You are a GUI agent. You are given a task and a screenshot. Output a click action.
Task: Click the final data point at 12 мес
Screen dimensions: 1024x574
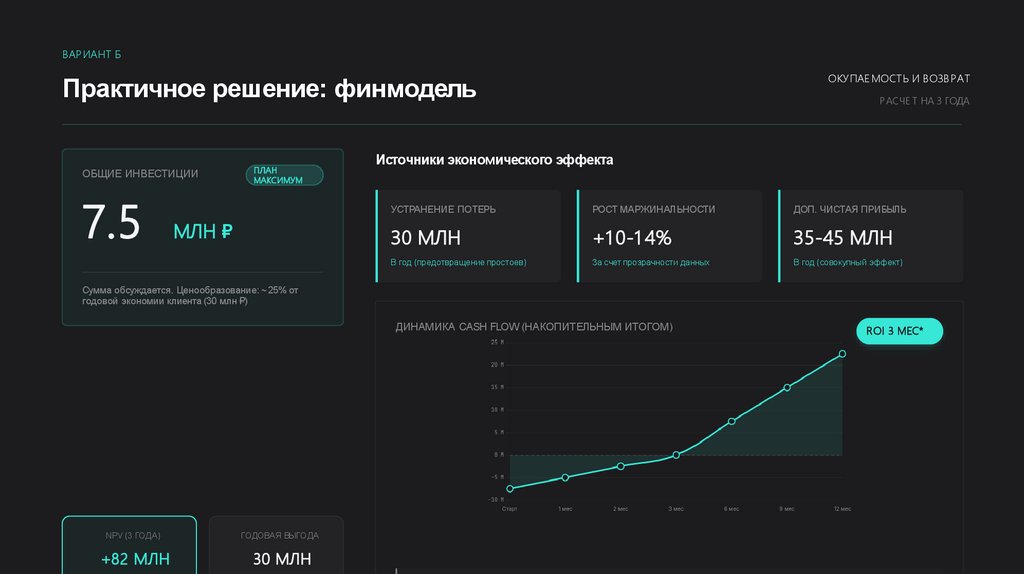pos(842,354)
